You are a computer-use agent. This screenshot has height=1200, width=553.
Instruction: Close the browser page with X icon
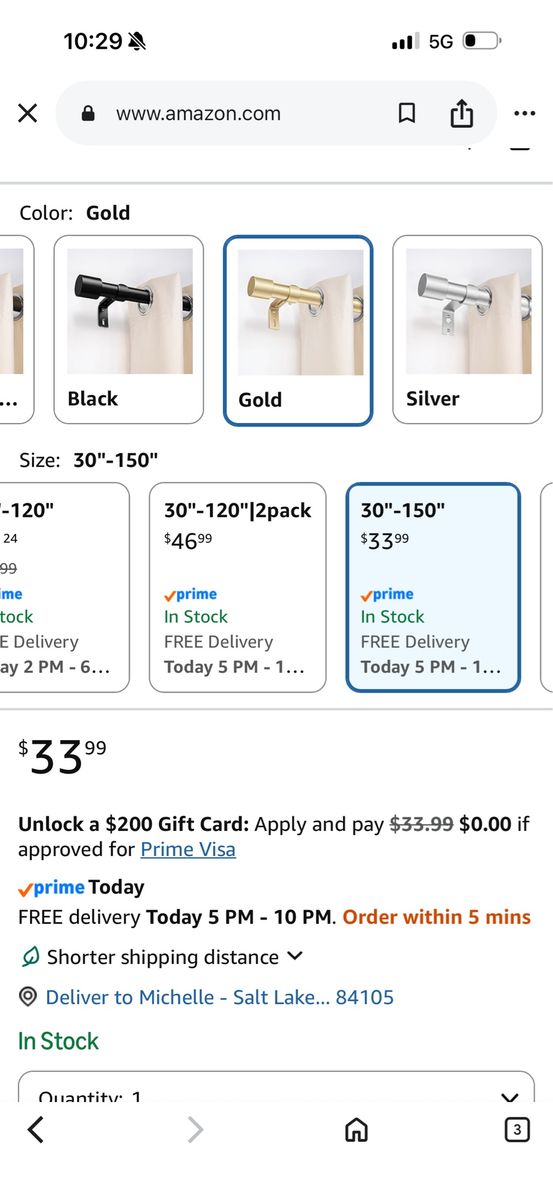[28, 114]
